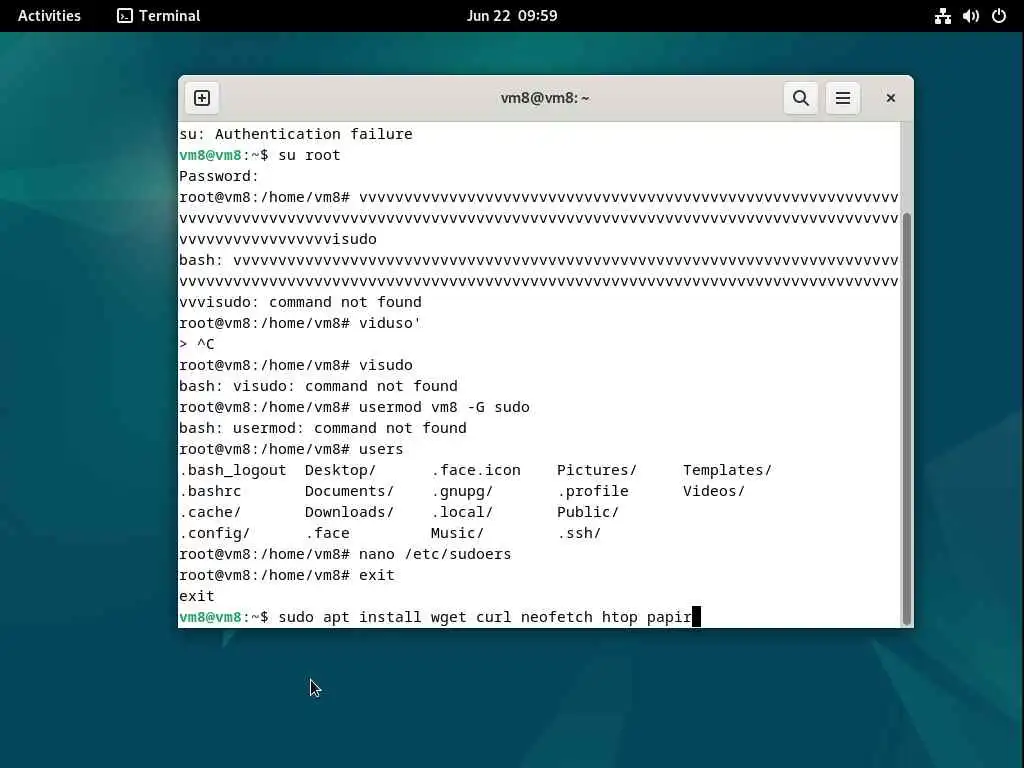Open a new terminal tab
The image size is (1024, 768).
coord(202,98)
